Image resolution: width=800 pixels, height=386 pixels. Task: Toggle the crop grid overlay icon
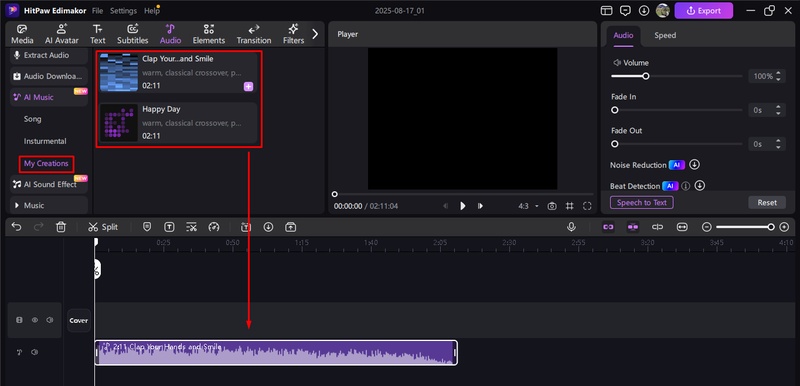[569, 206]
